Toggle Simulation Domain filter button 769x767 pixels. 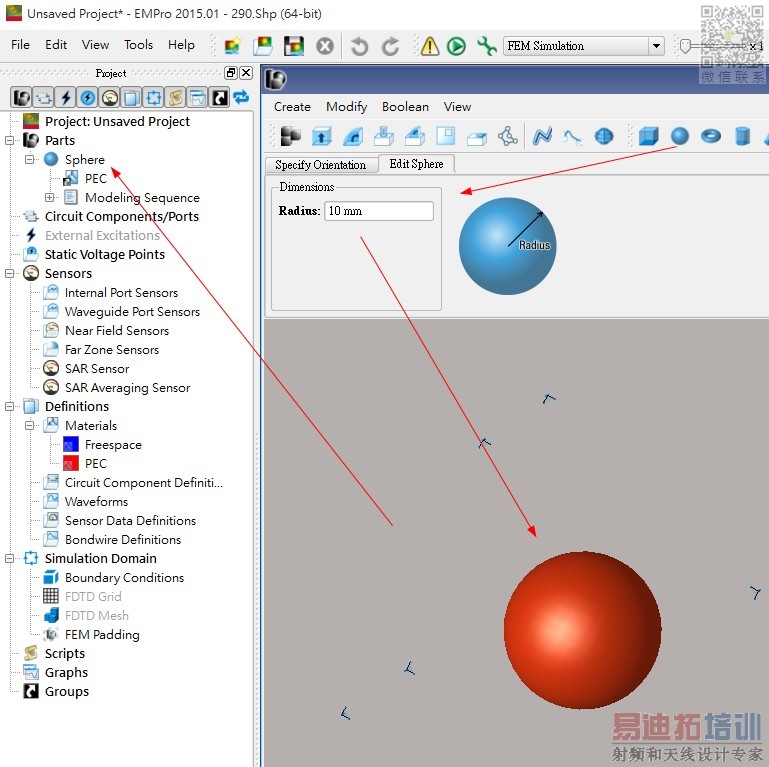point(154,98)
